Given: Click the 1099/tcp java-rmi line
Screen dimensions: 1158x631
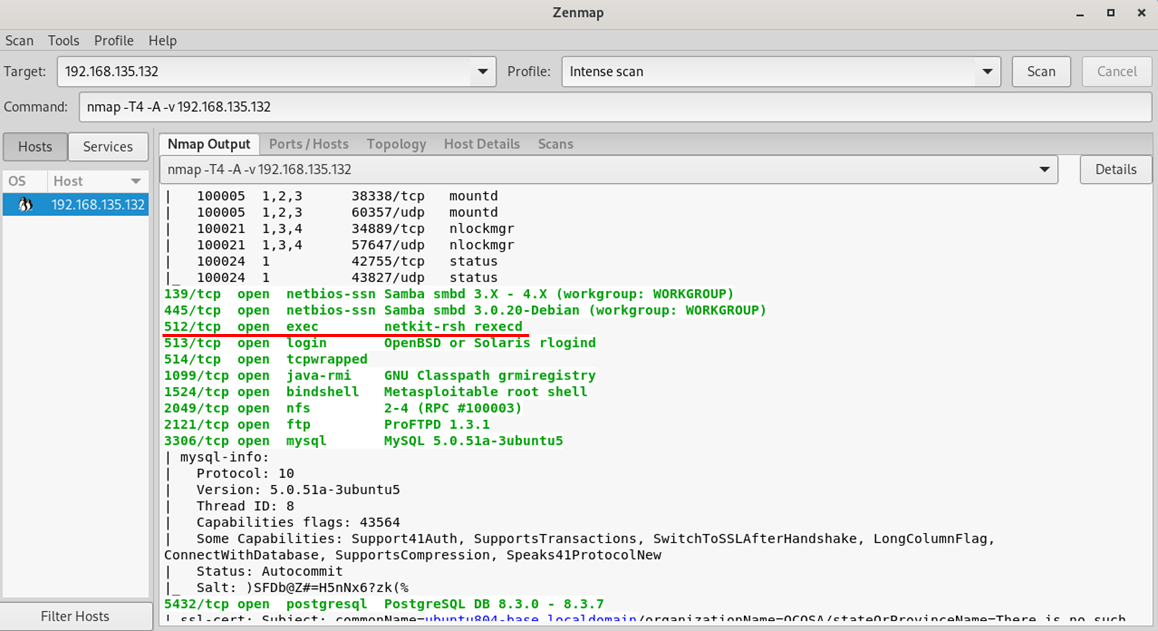Looking at the screenshot, I should [x=380, y=375].
